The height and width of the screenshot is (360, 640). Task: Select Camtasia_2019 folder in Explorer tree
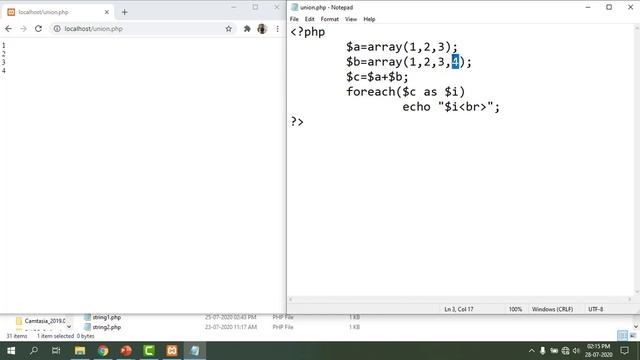40,321
